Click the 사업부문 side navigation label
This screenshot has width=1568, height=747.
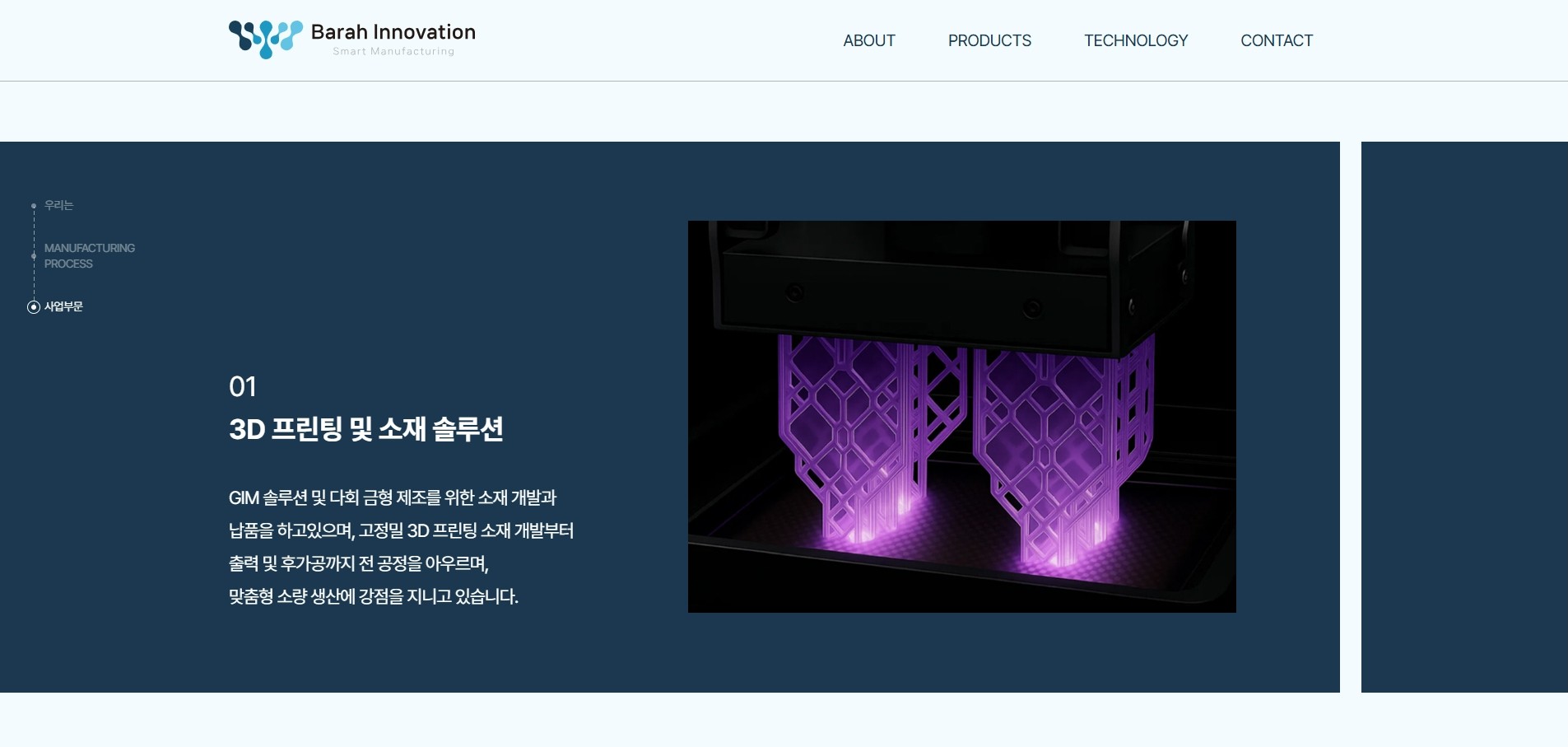coord(63,306)
